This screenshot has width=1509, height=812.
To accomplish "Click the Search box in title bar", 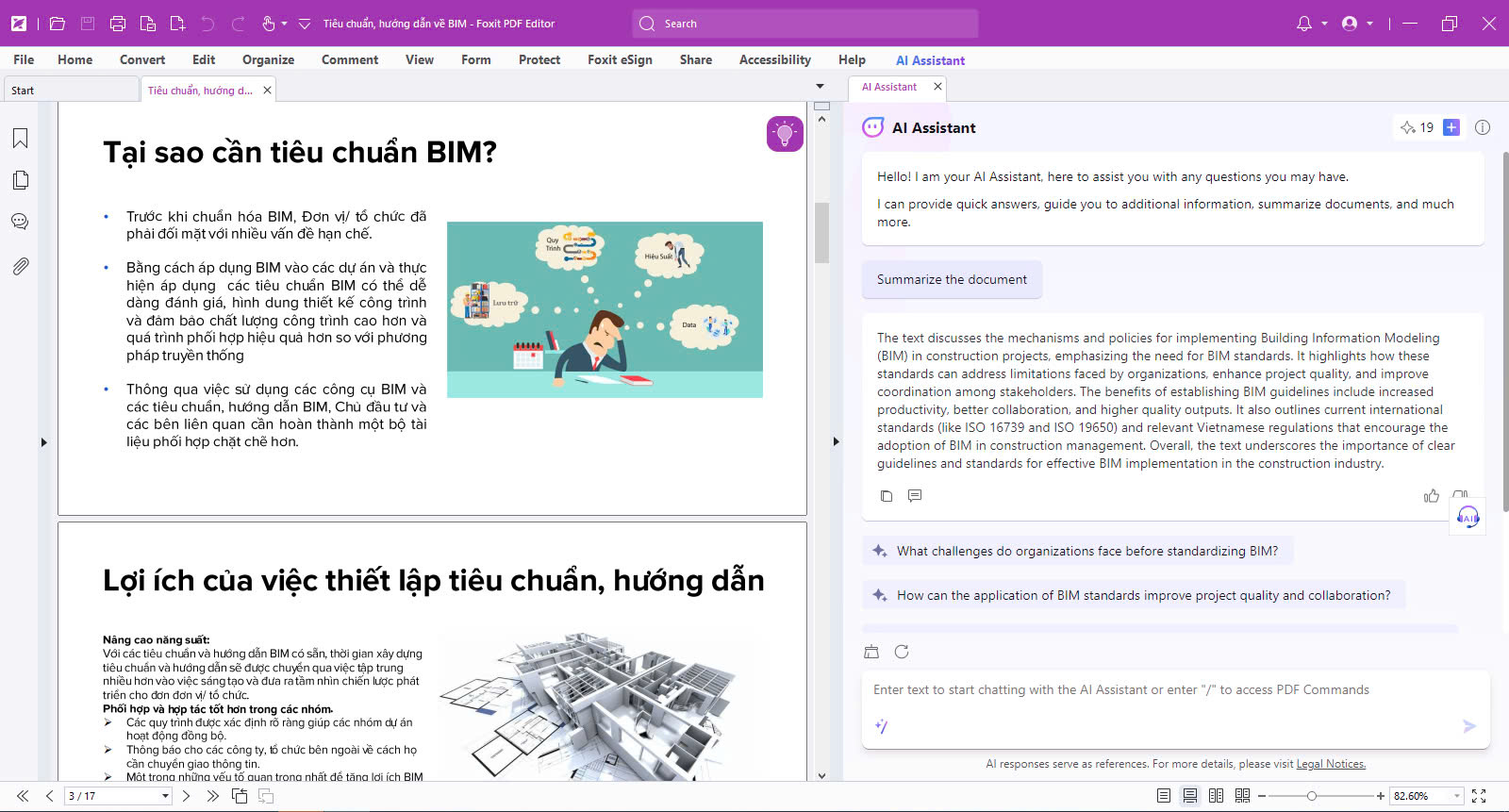I will [x=805, y=24].
